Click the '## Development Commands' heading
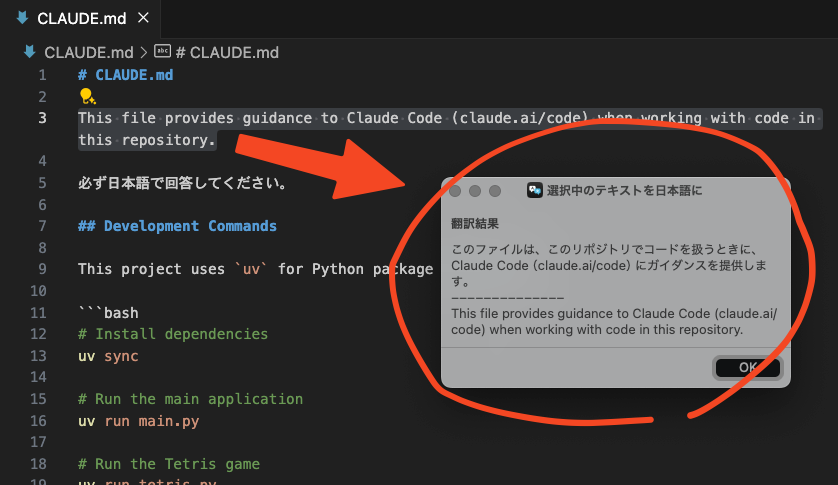Viewport: 838px width, 485px height. (x=177, y=226)
